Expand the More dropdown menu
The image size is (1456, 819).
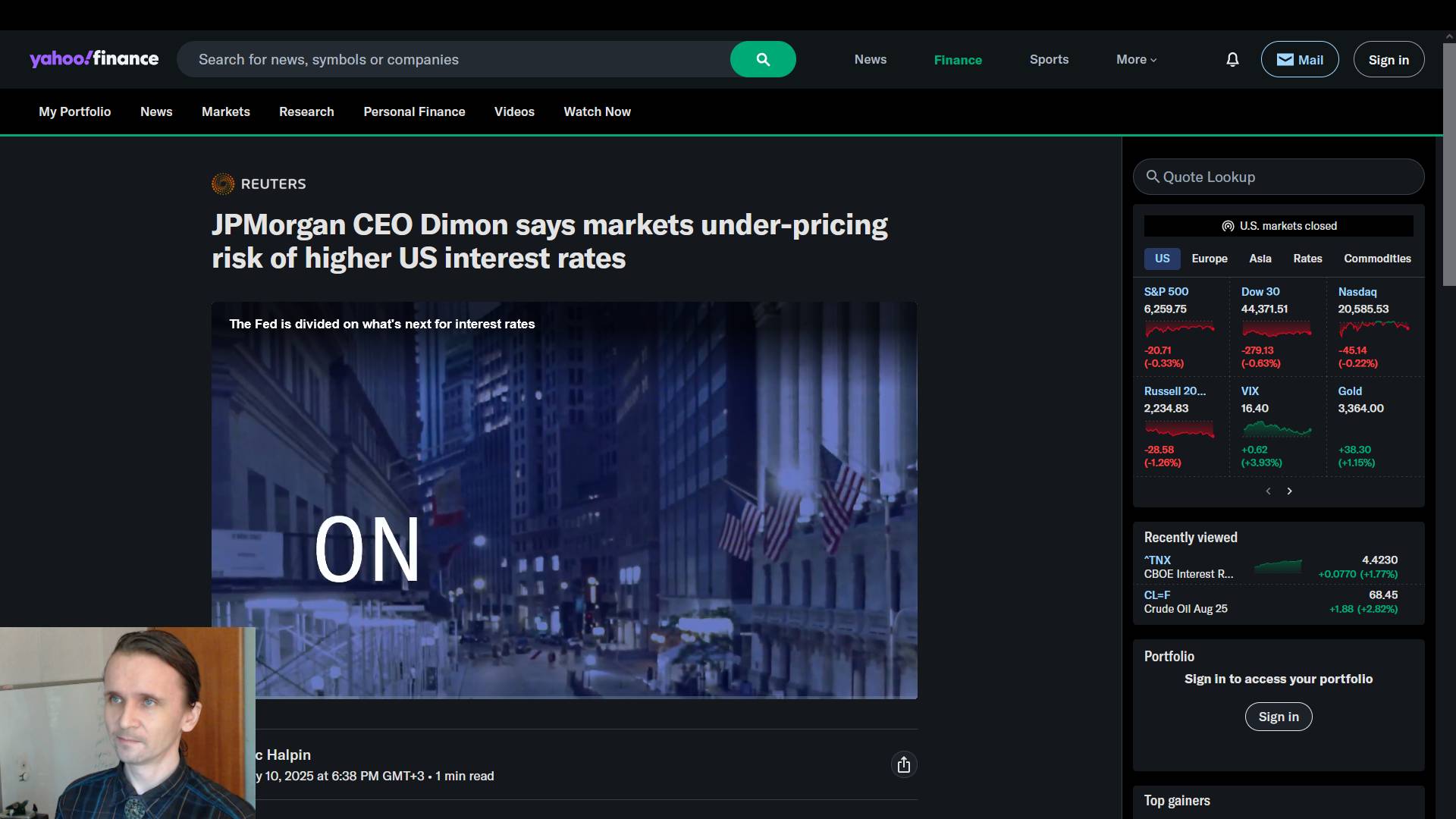(1136, 59)
